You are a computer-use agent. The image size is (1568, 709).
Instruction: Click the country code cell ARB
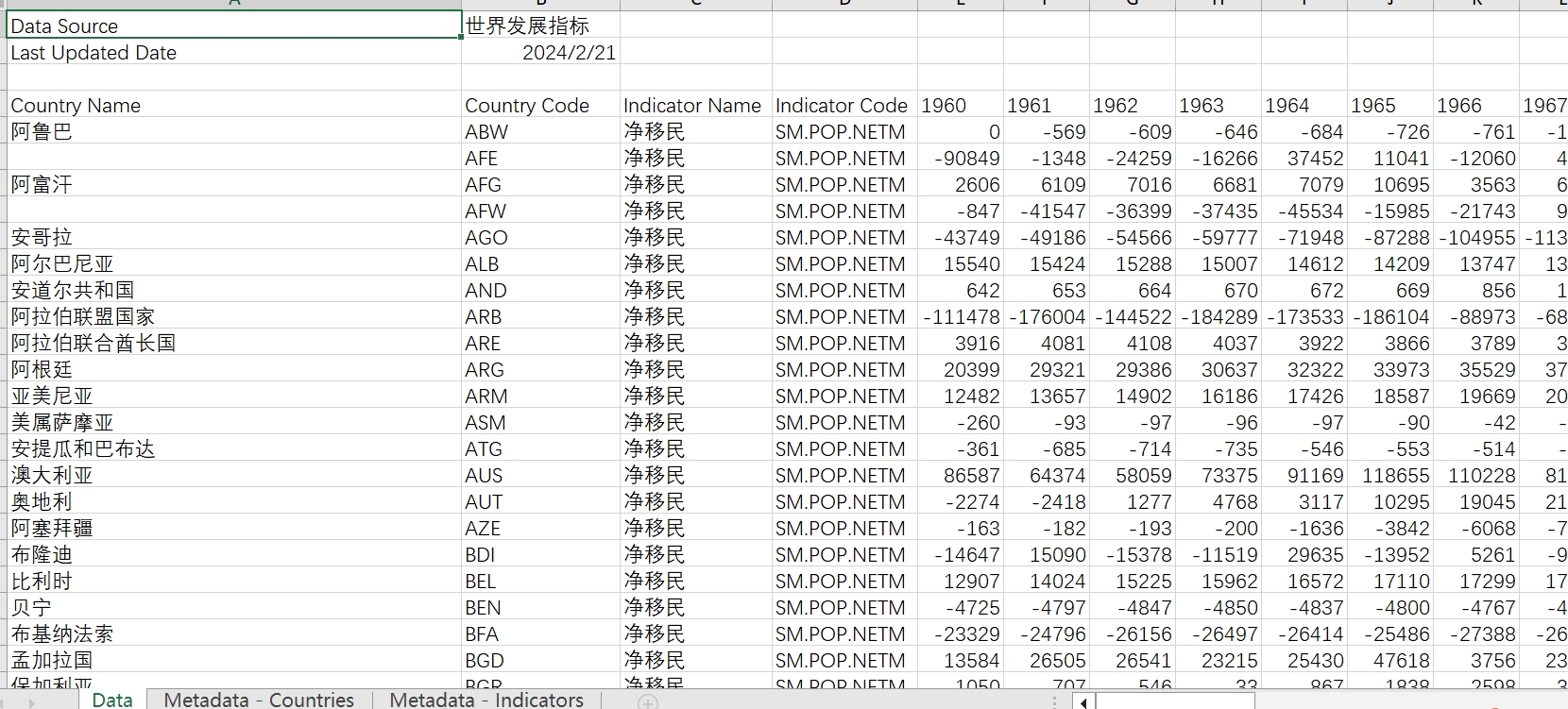(540, 316)
